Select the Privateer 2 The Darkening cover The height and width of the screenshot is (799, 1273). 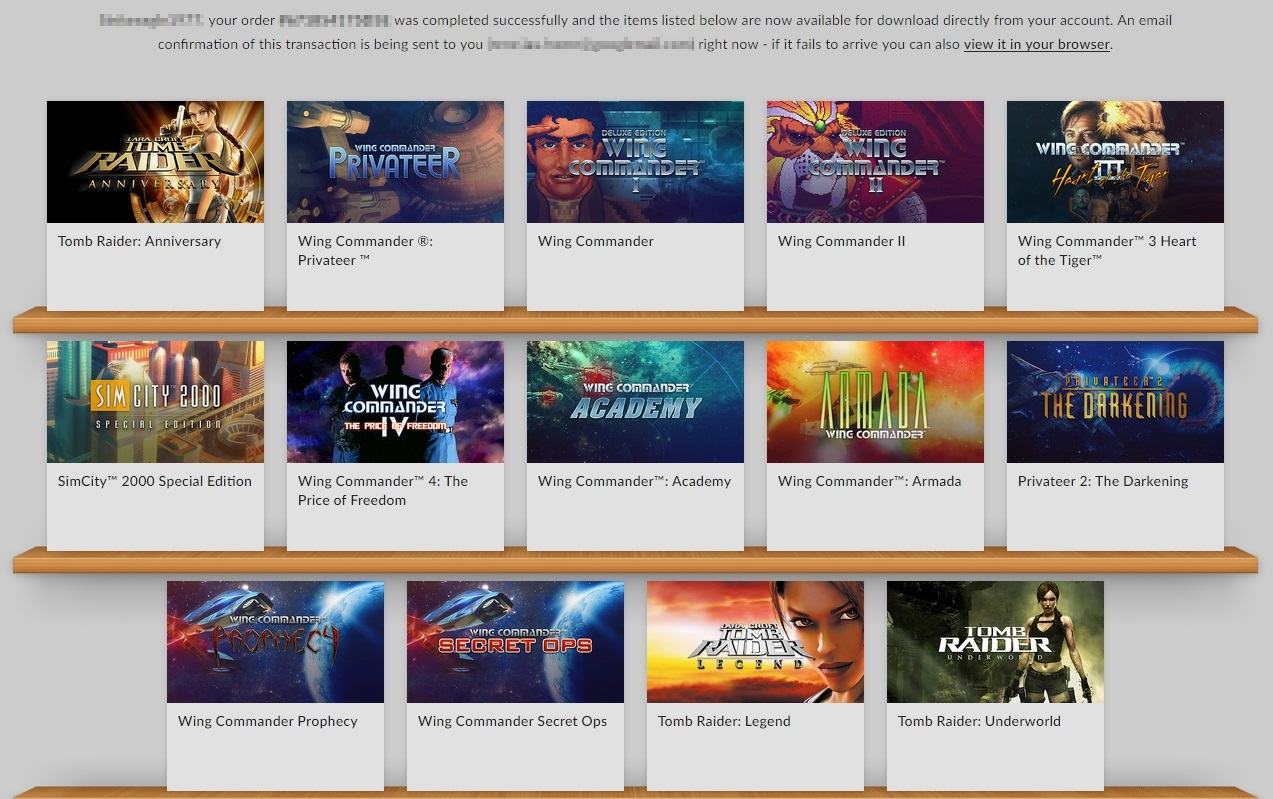click(1115, 402)
